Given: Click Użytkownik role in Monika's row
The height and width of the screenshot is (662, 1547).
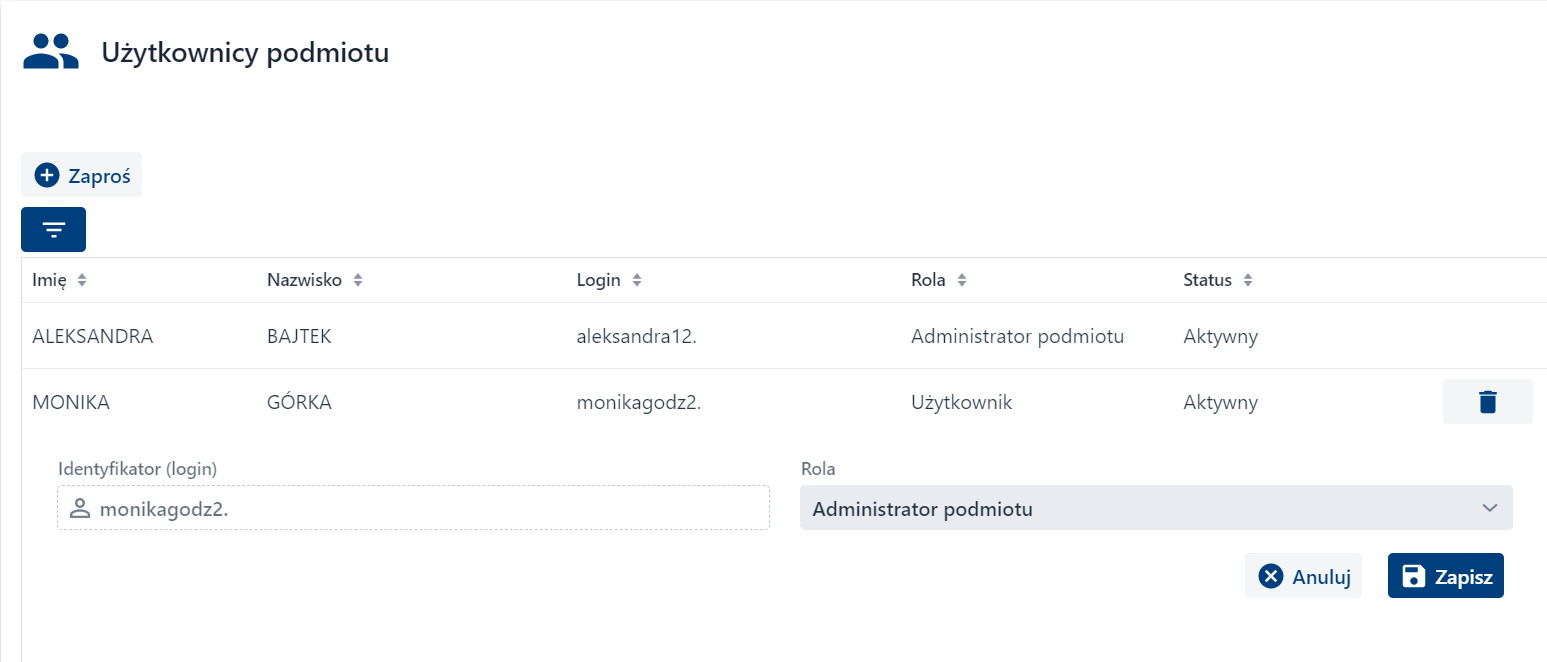Looking at the screenshot, I should [x=961, y=403].
